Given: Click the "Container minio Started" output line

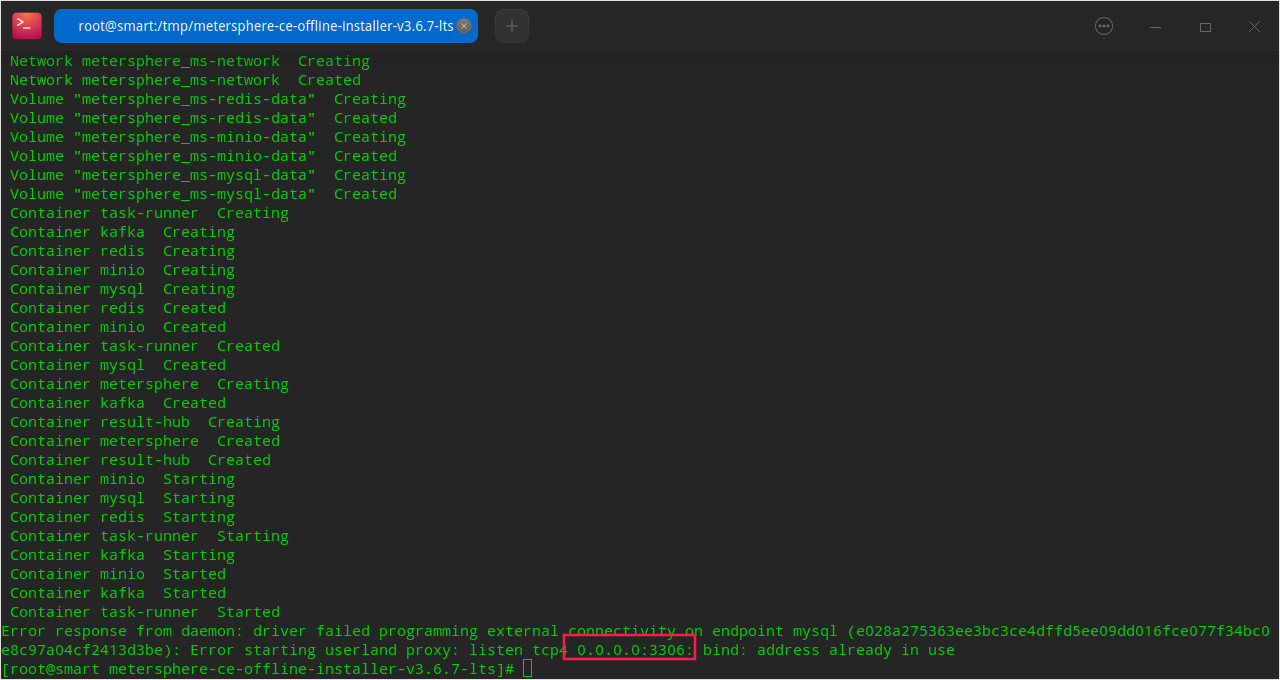Looking at the screenshot, I should point(118,574).
